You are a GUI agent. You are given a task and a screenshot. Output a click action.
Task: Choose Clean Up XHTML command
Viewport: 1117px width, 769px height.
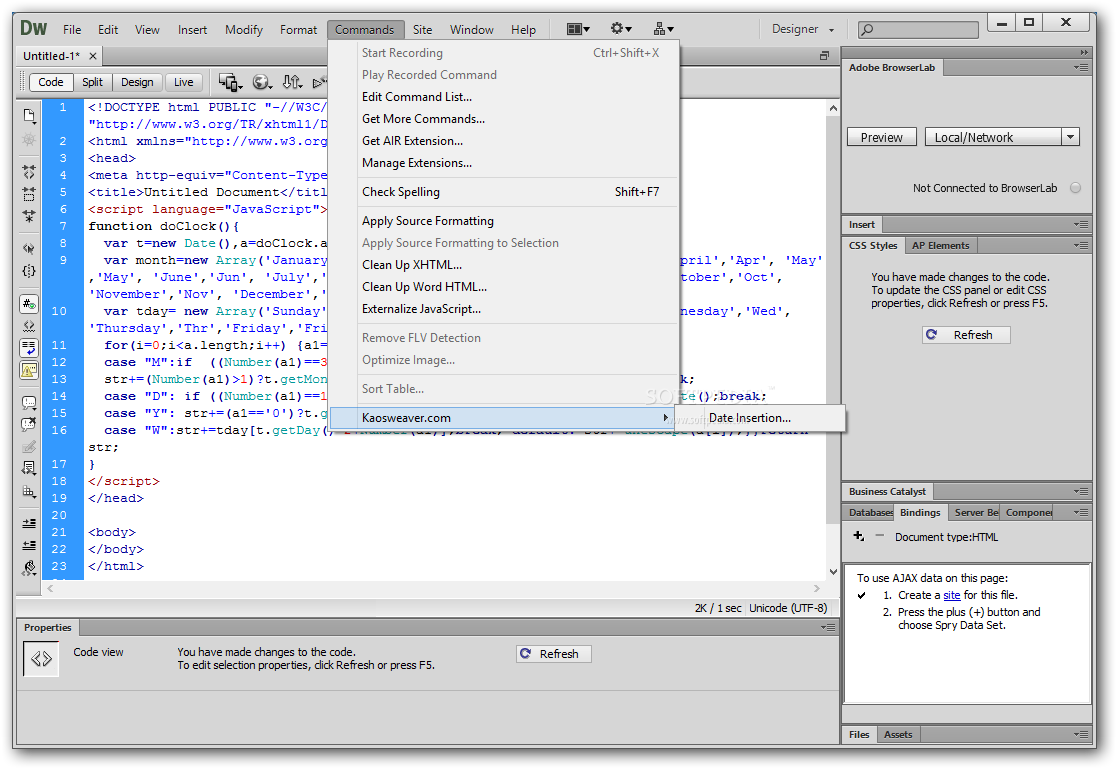[504, 265]
